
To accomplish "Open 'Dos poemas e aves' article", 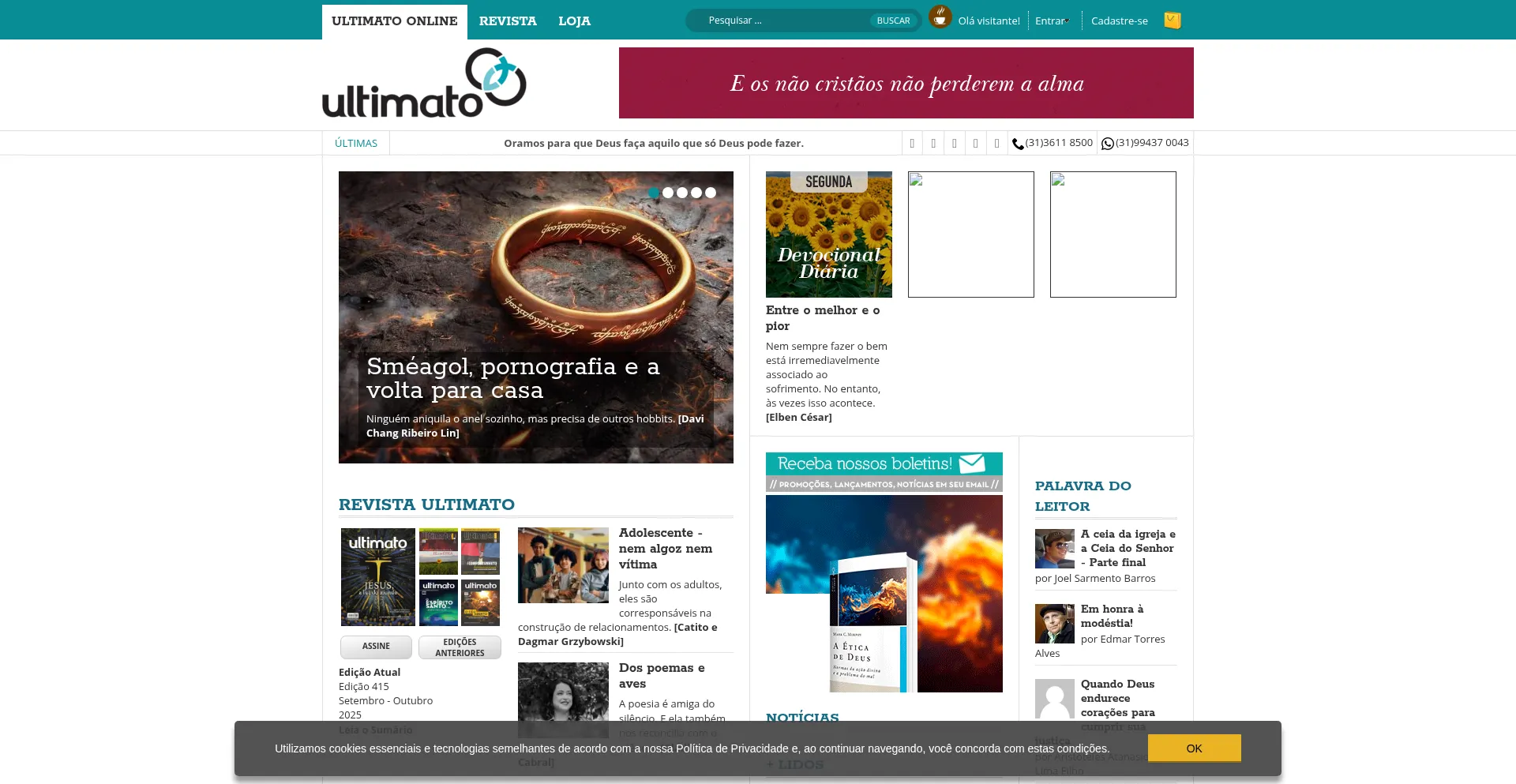I will point(662,676).
